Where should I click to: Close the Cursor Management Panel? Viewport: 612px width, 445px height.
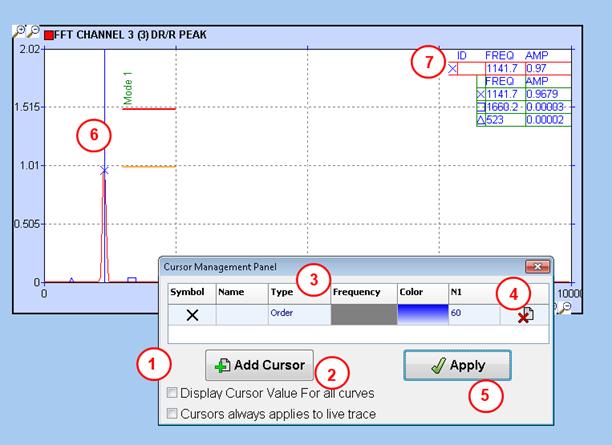537,267
